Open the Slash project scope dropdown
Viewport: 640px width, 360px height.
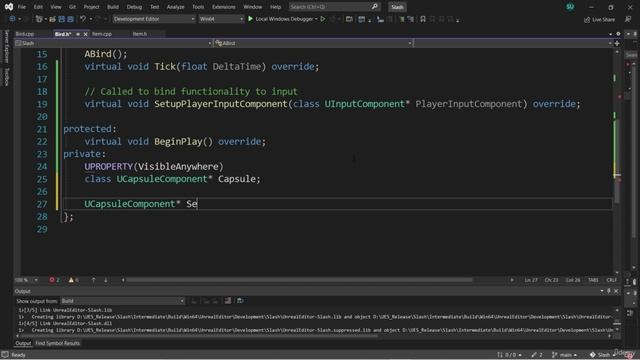[113, 43]
